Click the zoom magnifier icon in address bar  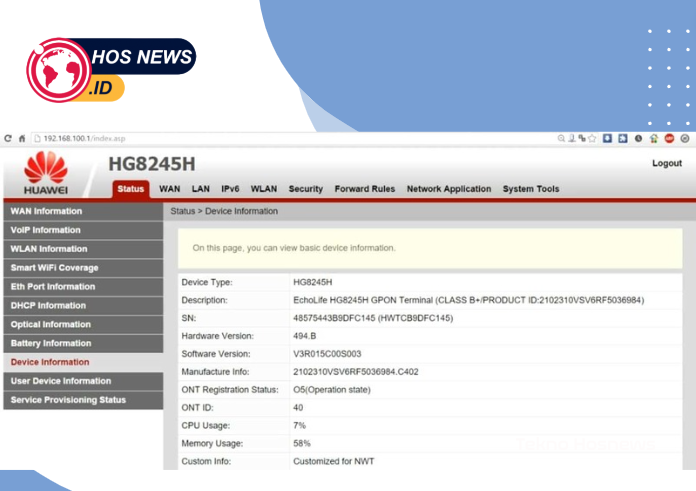pos(563,138)
